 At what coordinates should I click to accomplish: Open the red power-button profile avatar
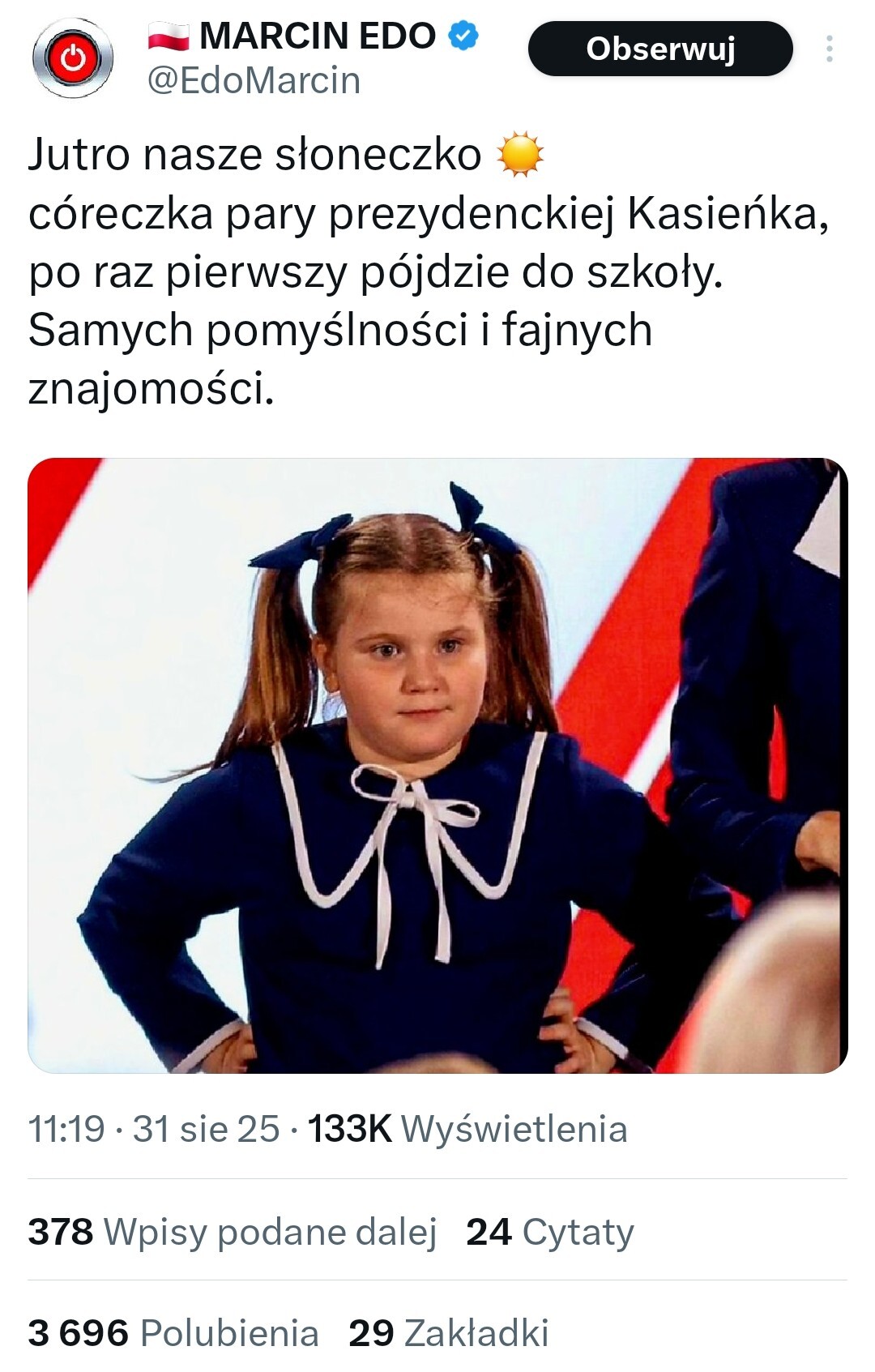point(73,58)
